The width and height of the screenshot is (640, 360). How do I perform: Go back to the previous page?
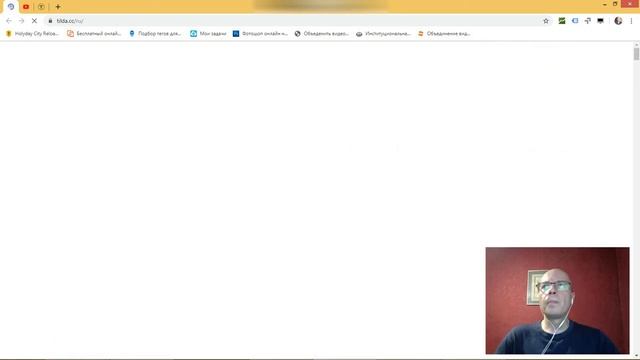(x=9, y=21)
